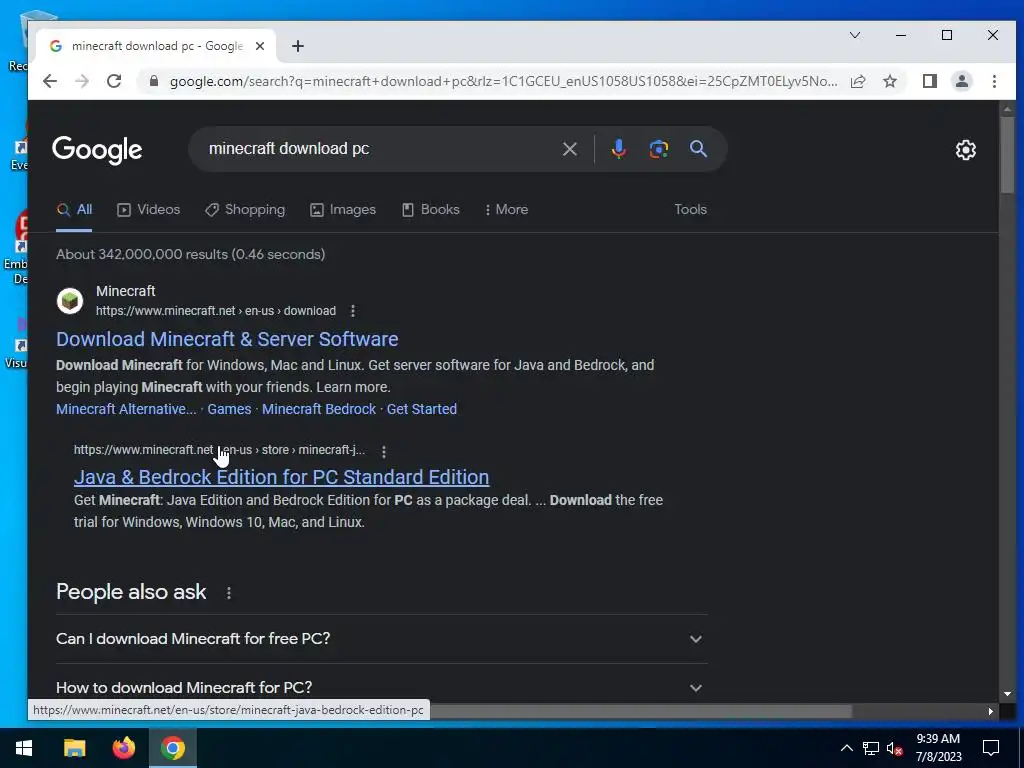Image resolution: width=1024 pixels, height=768 pixels.
Task: Click the muted volume tray icon
Action: 895,748
